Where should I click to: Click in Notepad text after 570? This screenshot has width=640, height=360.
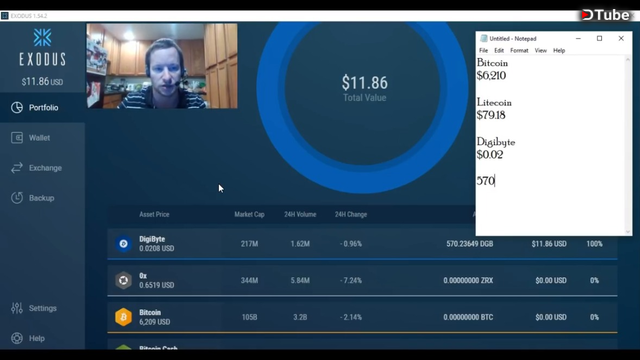click(496, 181)
